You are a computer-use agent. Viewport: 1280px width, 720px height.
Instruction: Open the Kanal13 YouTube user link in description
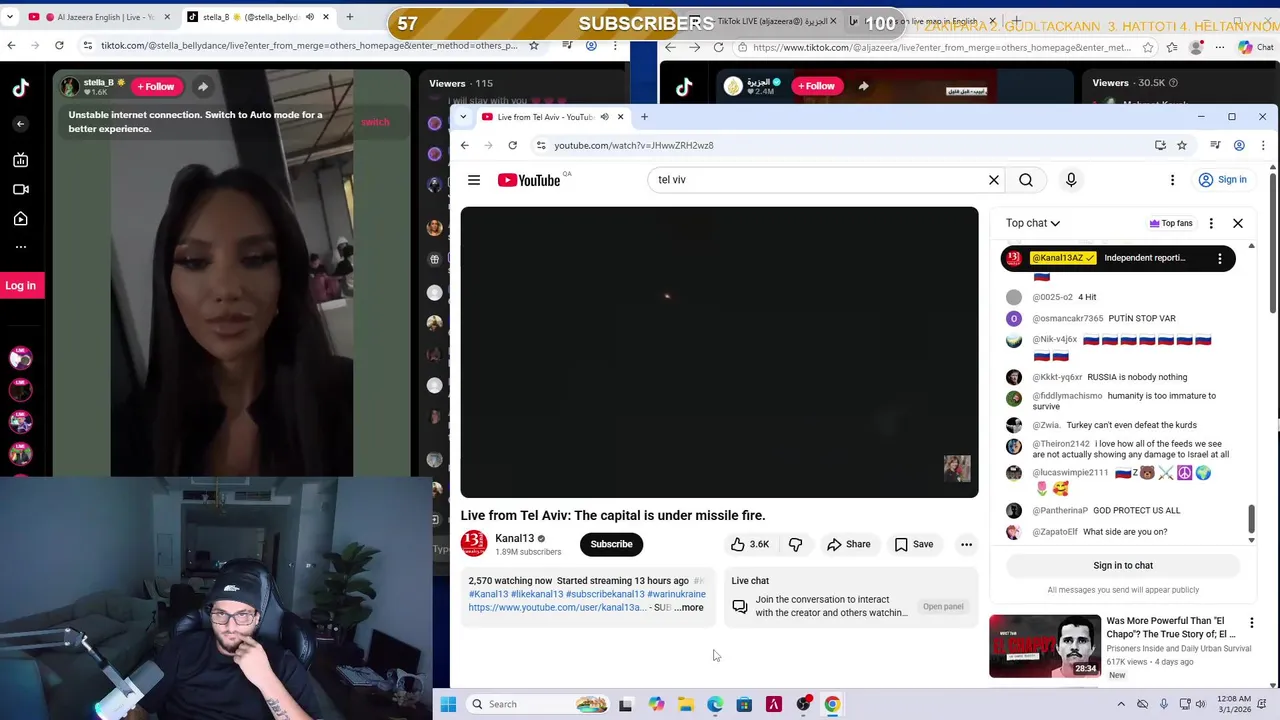pyautogui.click(x=557, y=608)
